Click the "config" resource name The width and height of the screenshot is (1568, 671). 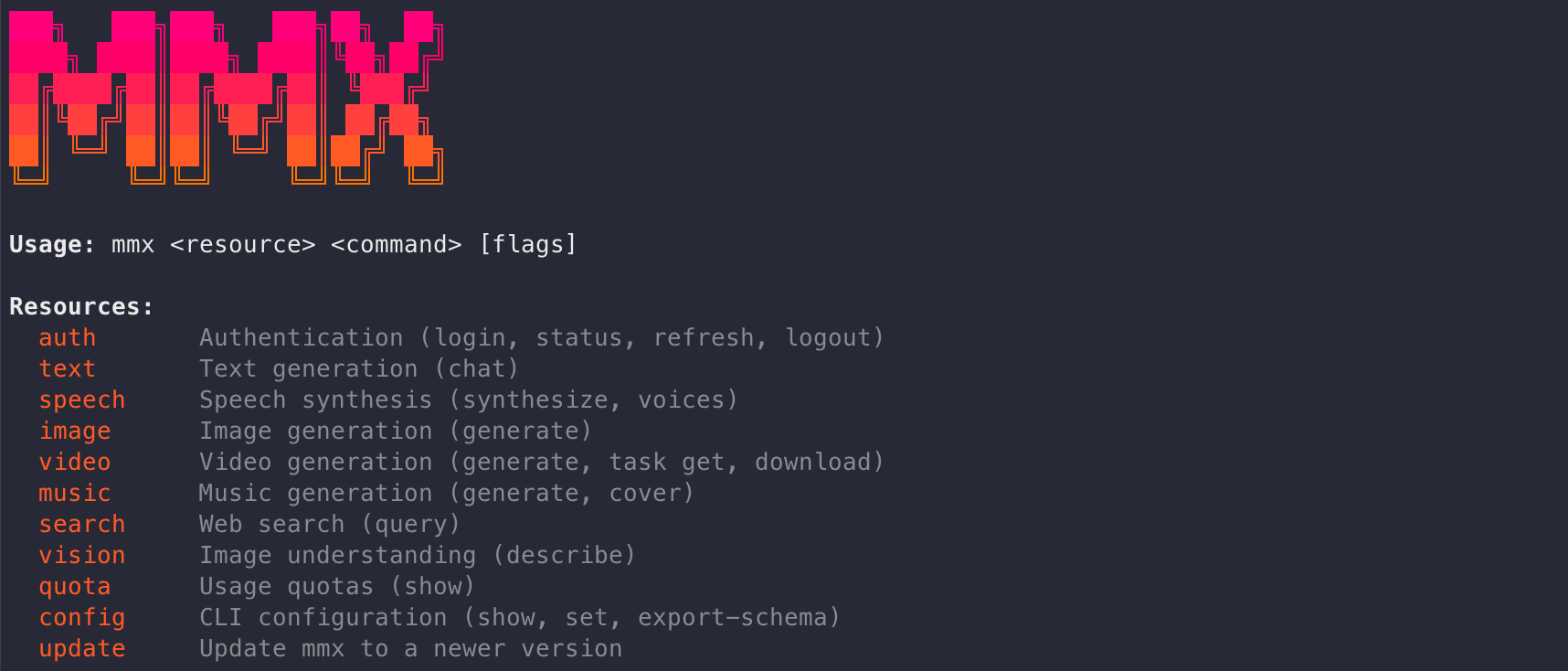pyautogui.click(x=81, y=618)
